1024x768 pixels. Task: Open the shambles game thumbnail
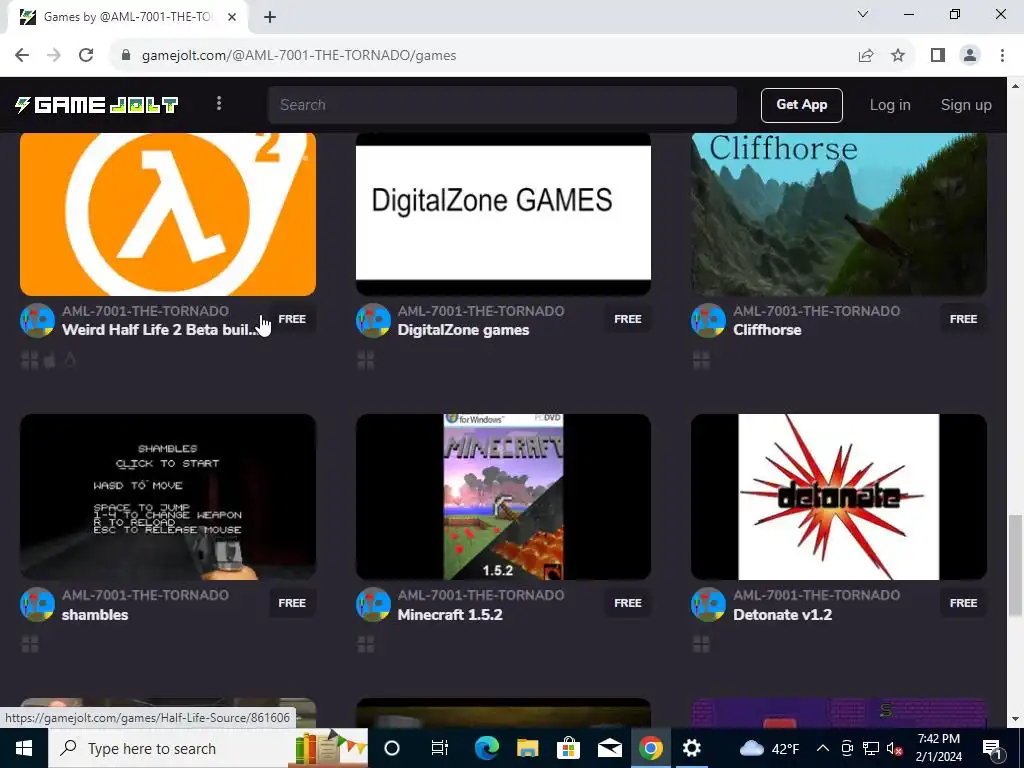tap(168, 496)
